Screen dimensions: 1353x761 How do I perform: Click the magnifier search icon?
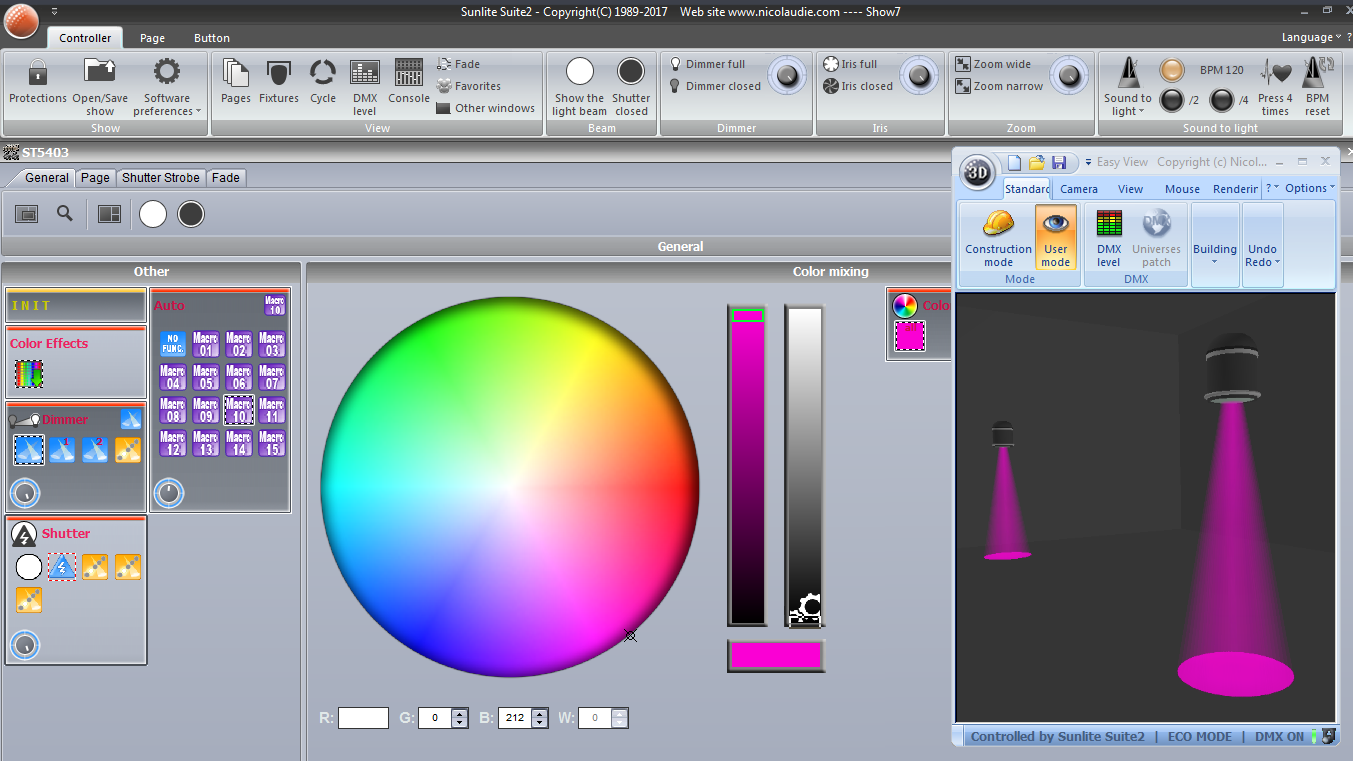[x=65, y=213]
